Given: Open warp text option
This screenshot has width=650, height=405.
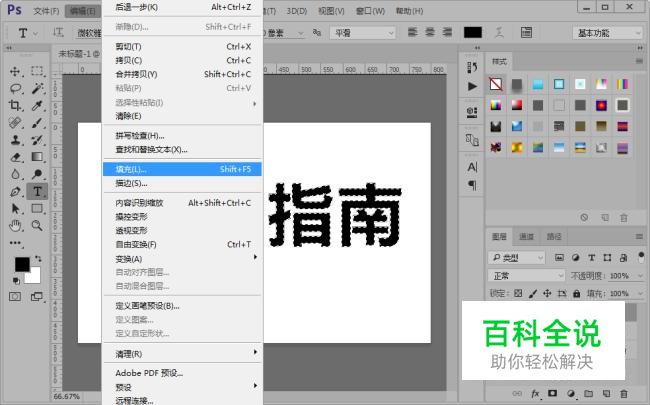Looking at the screenshot, I should coord(500,32).
